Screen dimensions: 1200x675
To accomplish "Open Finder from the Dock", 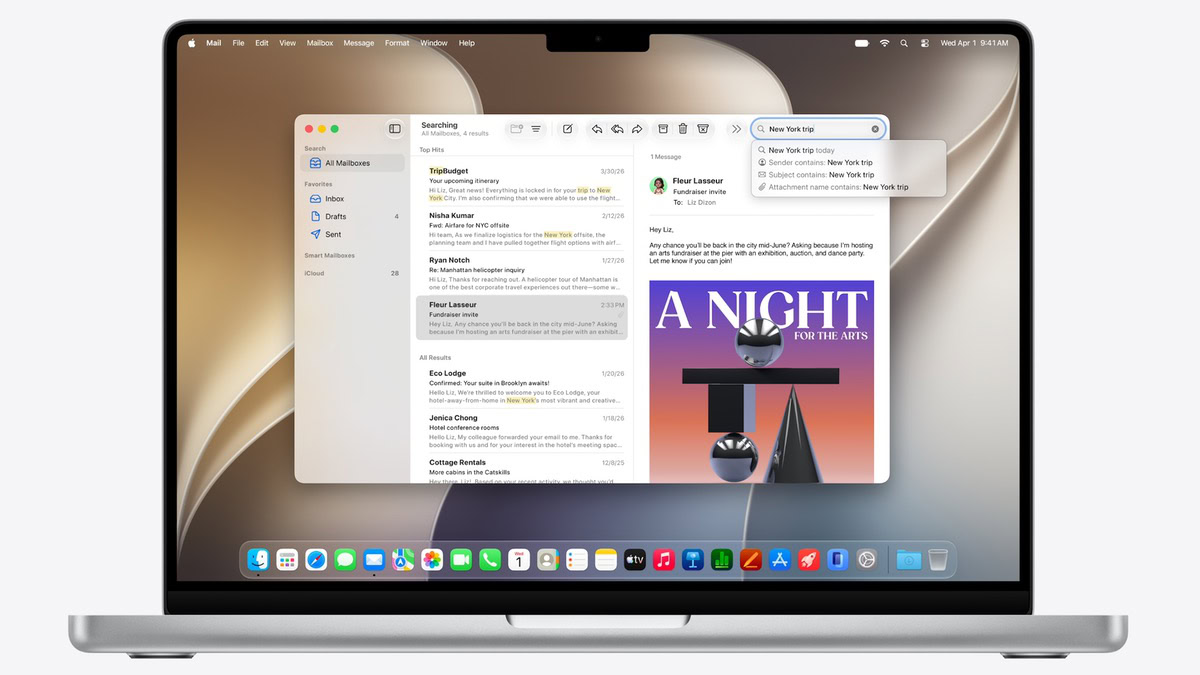I will (x=259, y=559).
